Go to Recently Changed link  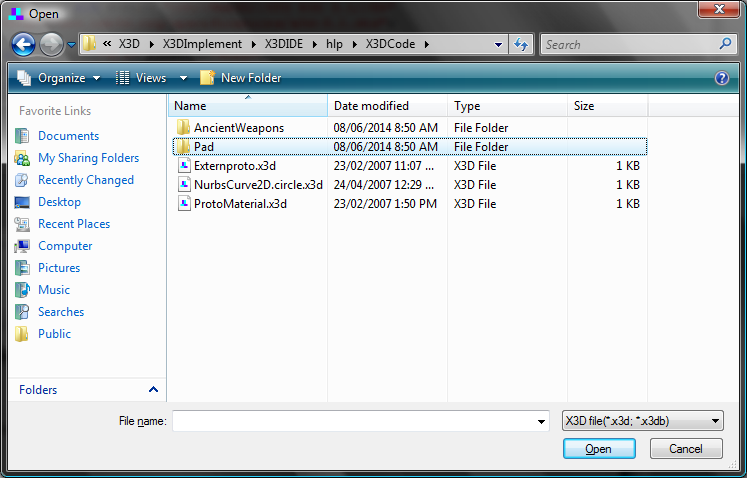(x=86, y=180)
